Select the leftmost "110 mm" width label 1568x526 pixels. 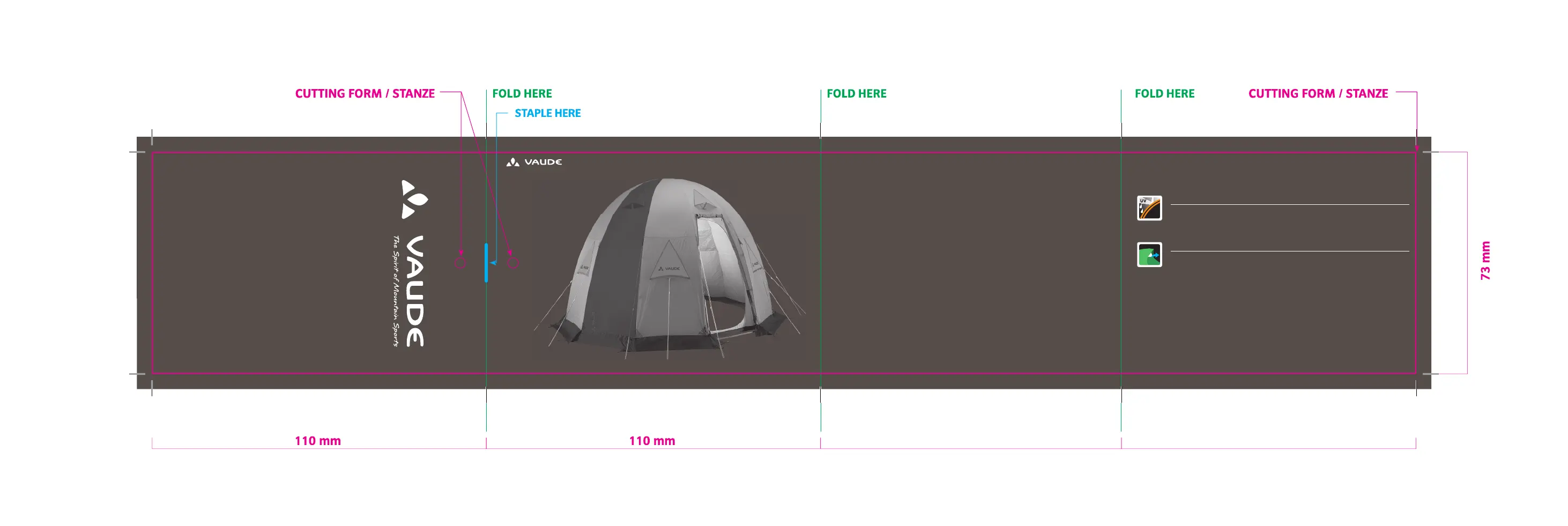pyautogui.click(x=318, y=441)
